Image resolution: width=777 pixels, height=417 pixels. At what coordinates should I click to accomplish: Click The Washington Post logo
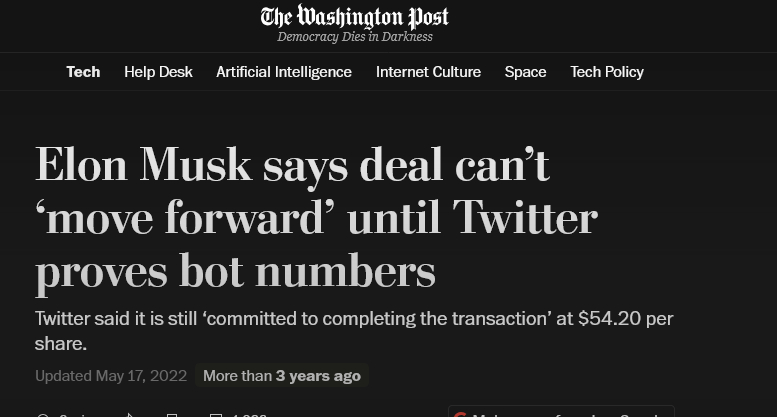(x=354, y=16)
